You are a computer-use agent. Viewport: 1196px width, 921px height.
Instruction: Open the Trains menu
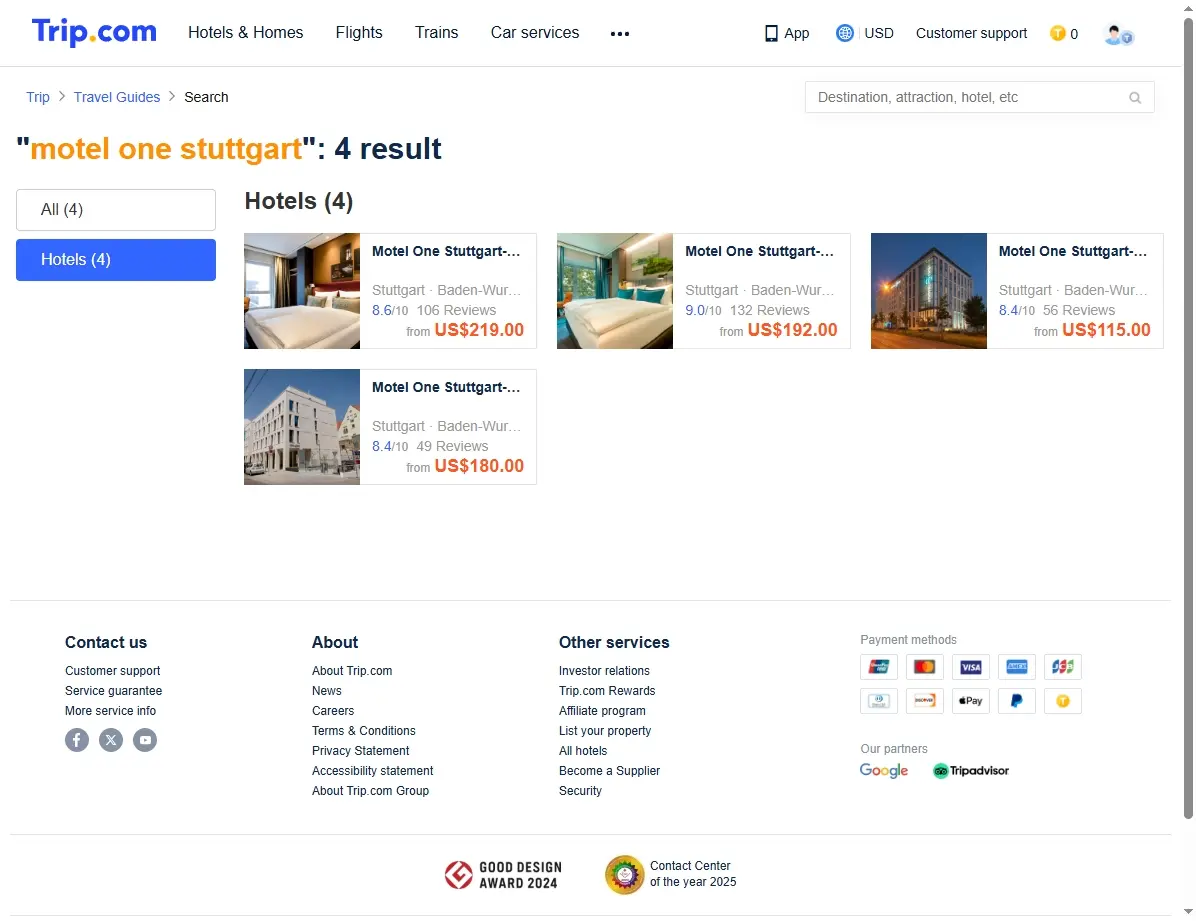tap(436, 32)
